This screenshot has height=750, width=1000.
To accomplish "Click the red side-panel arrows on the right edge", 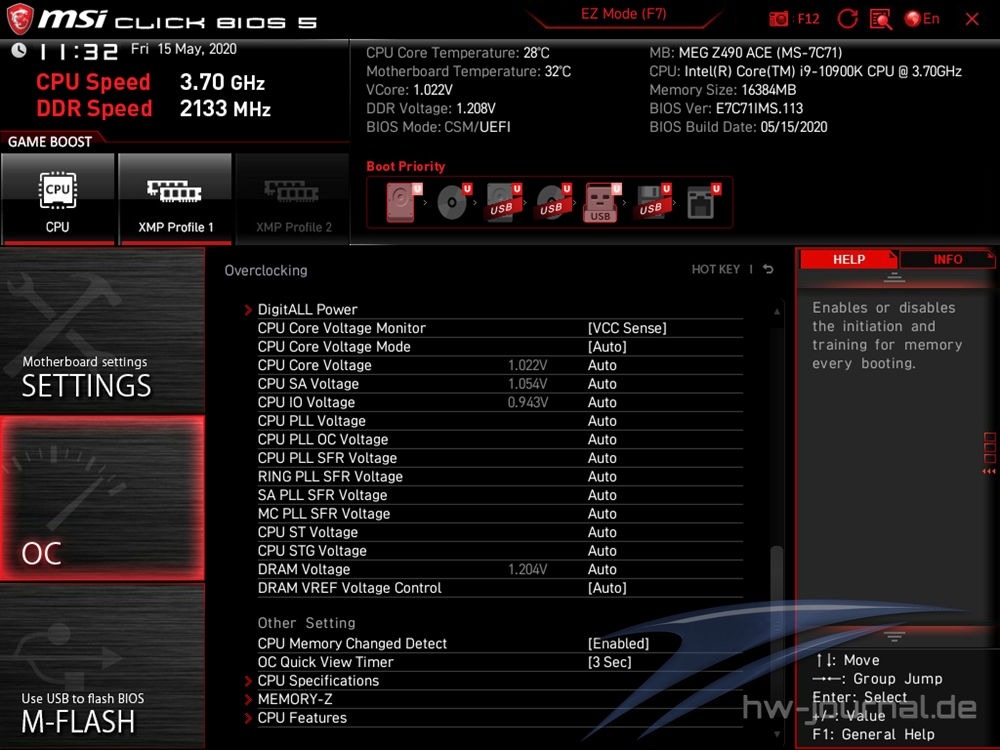I will [989, 471].
